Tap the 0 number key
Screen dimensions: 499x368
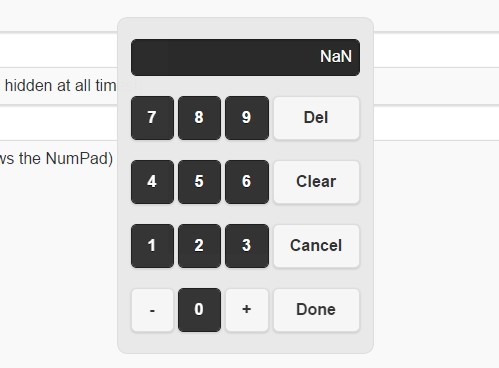(199, 310)
